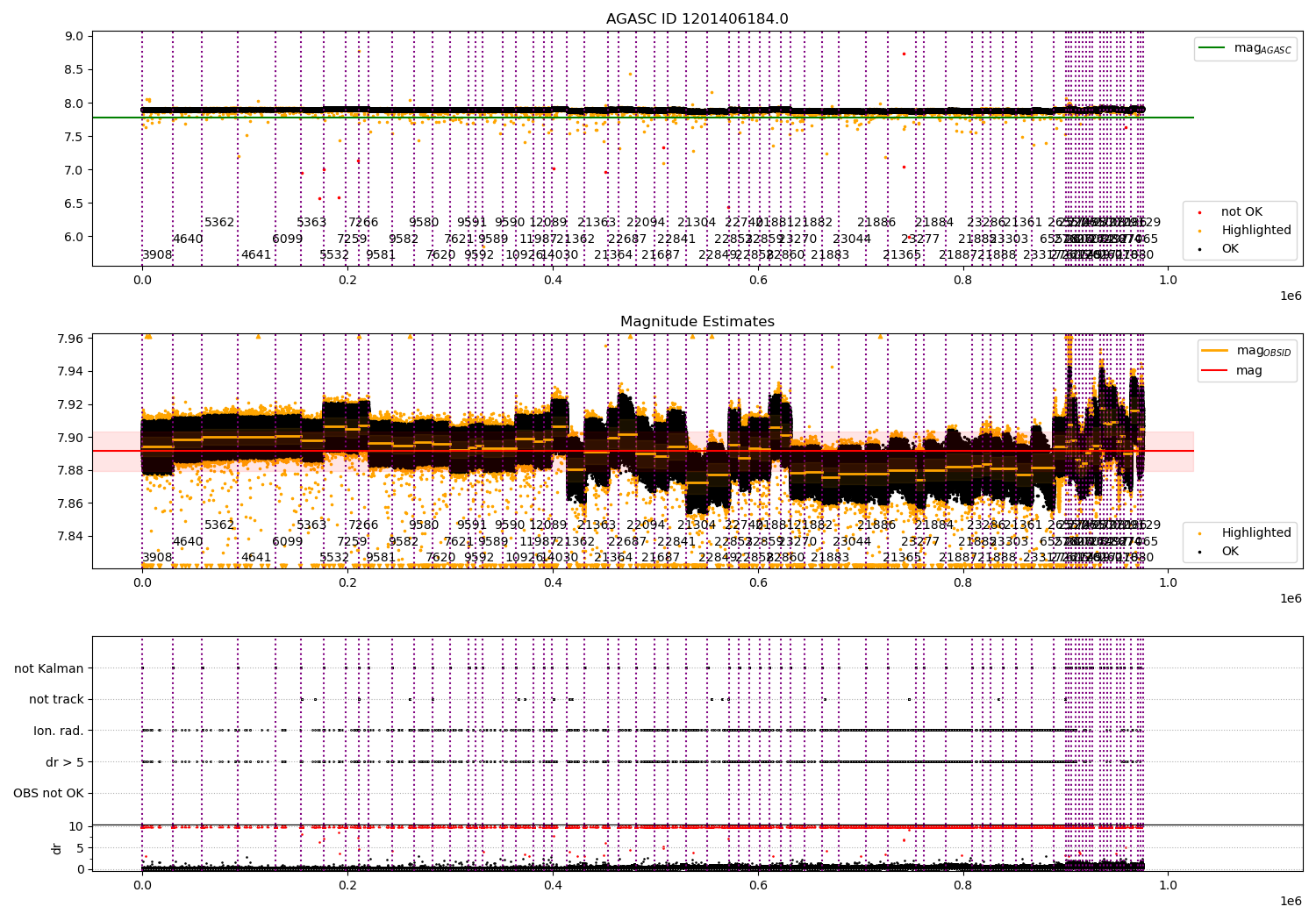The image size is (1316, 921).
Task: Click the 7.88 y-axis tick in middle plot
Action: tap(71, 471)
